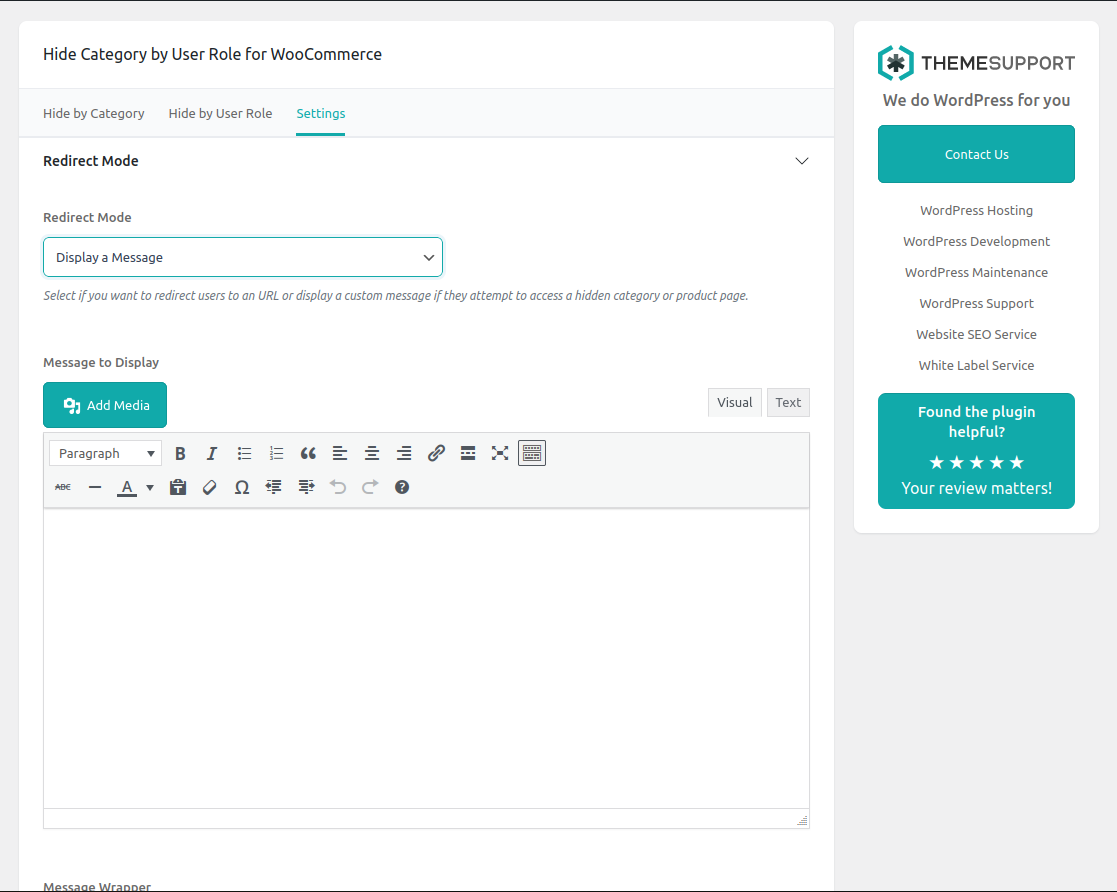The height and width of the screenshot is (892, 1117).
Task: Select the Settings tab
Action: tap(321, 113)
